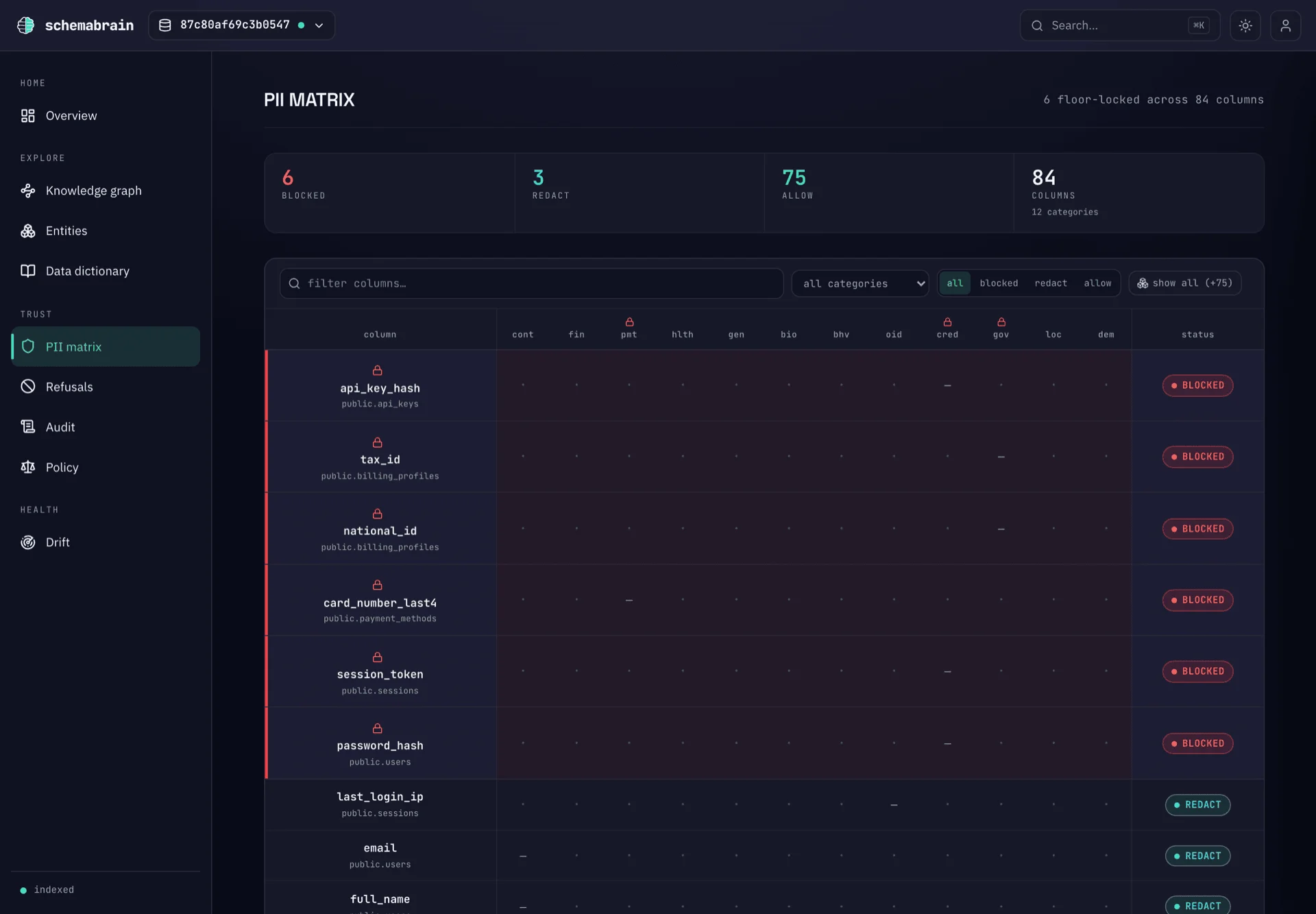The height and width of the screenshot is (914, 1316).
Task: Click the 'status' column header
Action: click(1197, 335)
